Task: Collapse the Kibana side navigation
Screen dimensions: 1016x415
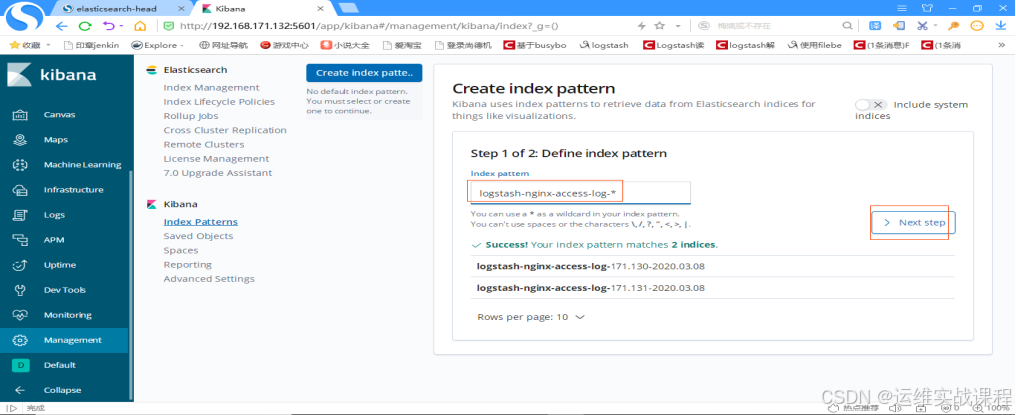Action: tap(62, 390)
